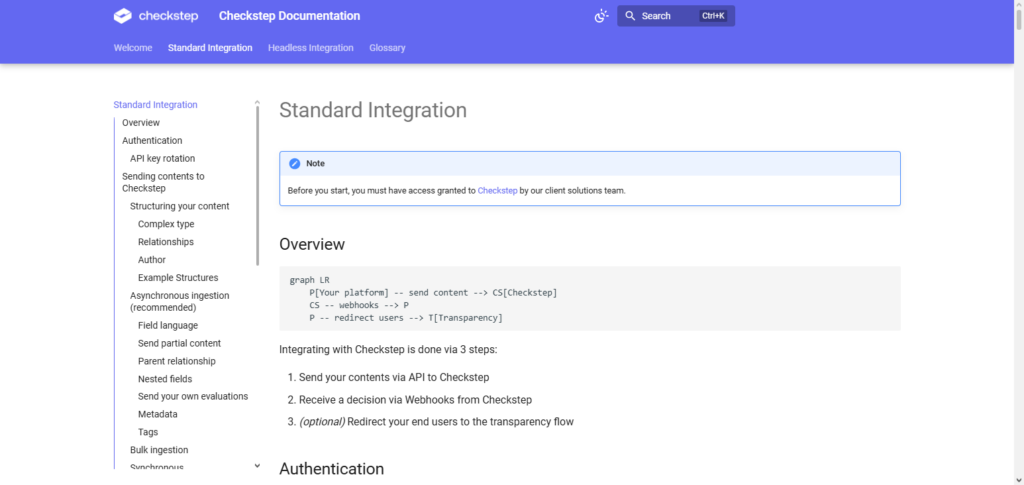Click 'Receive a decision via Webhooks' step
Screen dimensions: 1024x485
pyautogui.click(x=415, y=399)
